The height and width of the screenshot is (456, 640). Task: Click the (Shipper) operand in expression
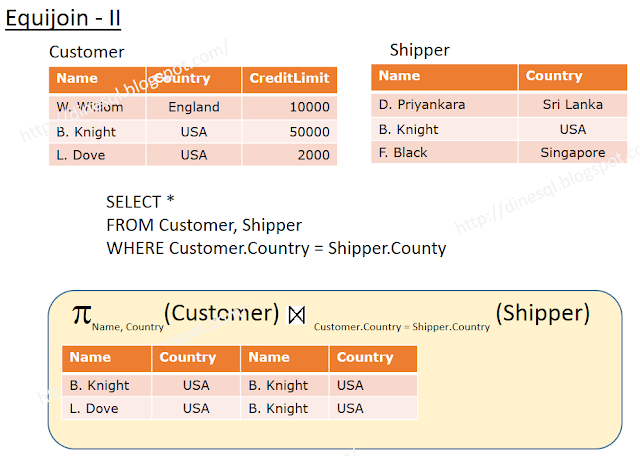(542, 313)
